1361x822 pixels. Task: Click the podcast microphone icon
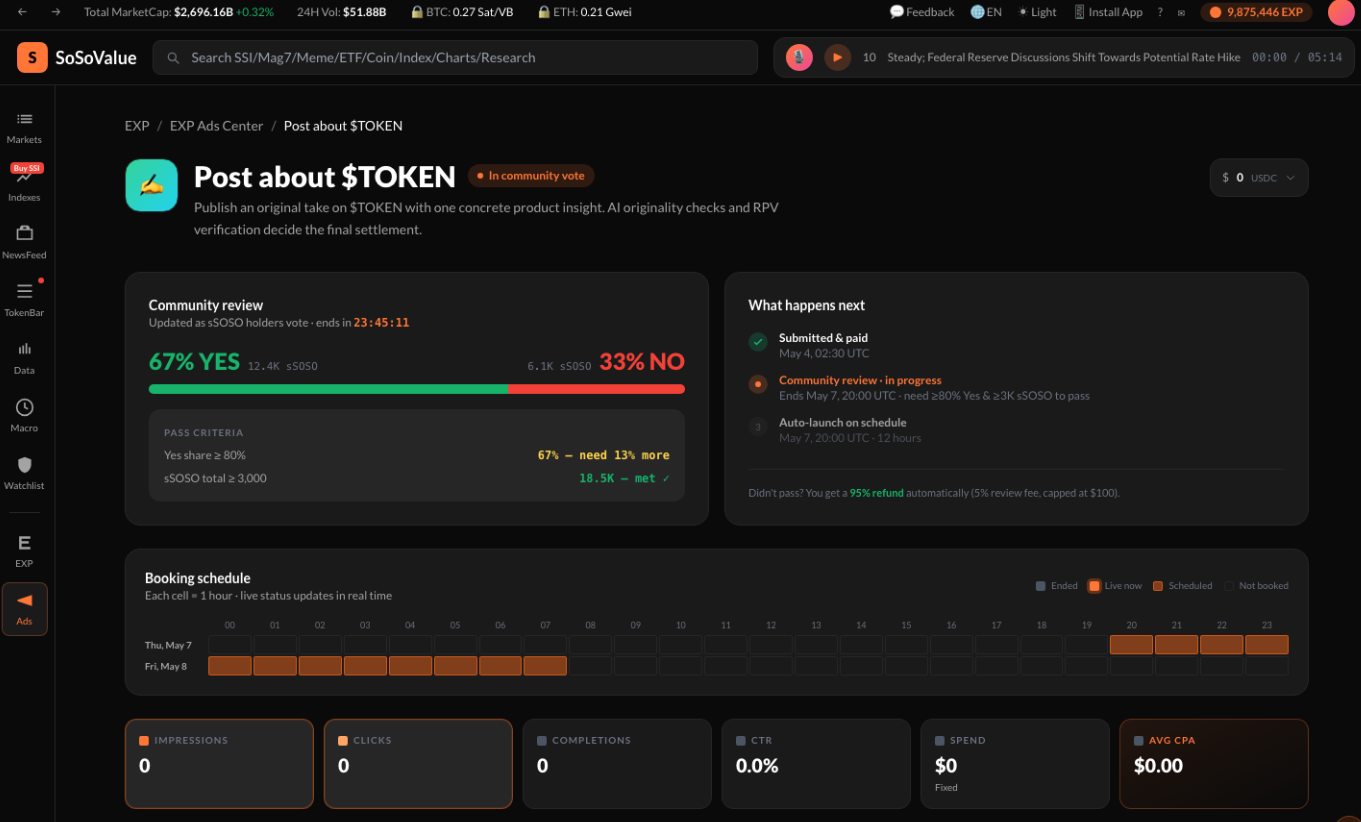[799, 57]
